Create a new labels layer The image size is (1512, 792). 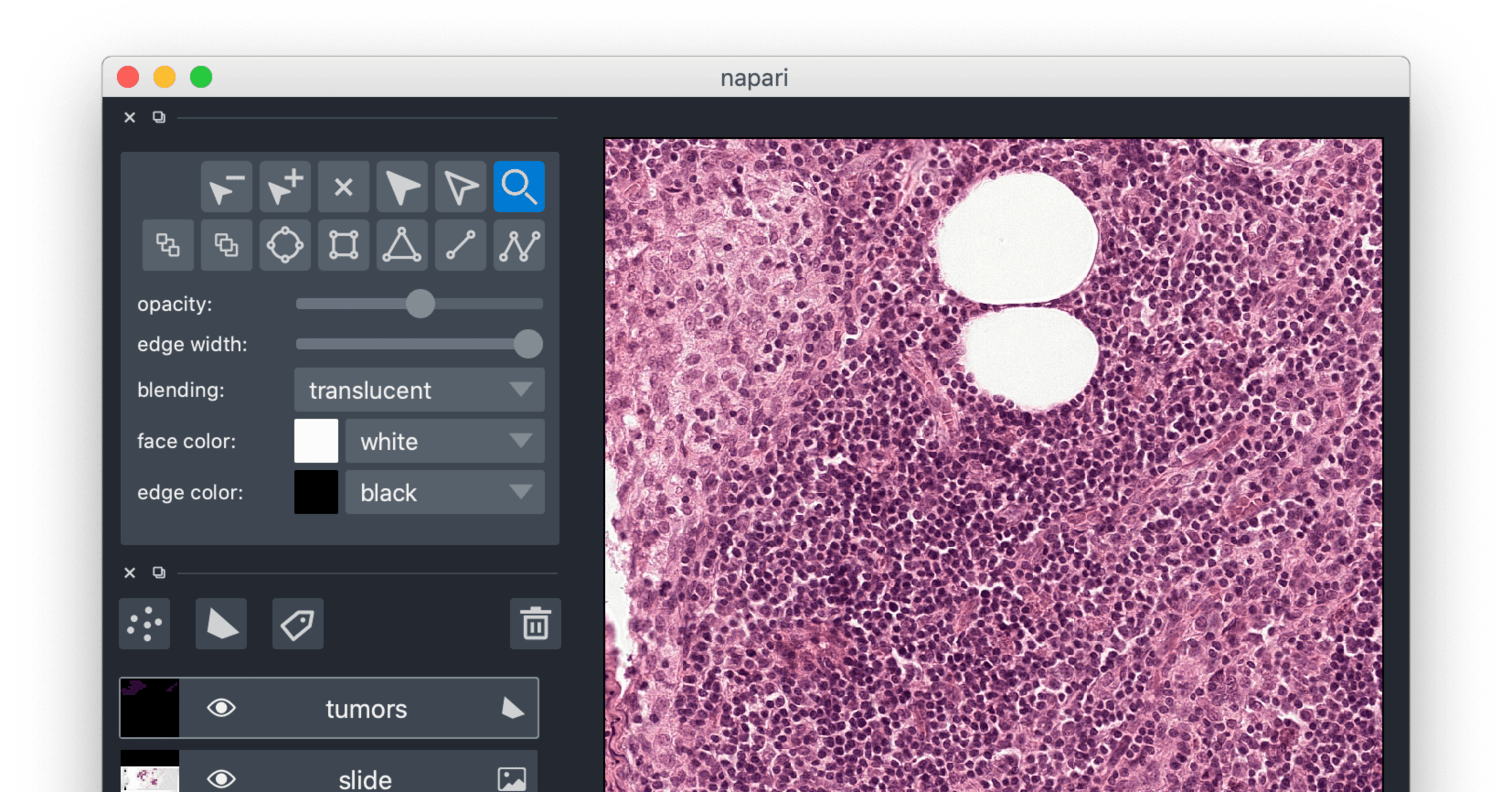pos(297,625)
